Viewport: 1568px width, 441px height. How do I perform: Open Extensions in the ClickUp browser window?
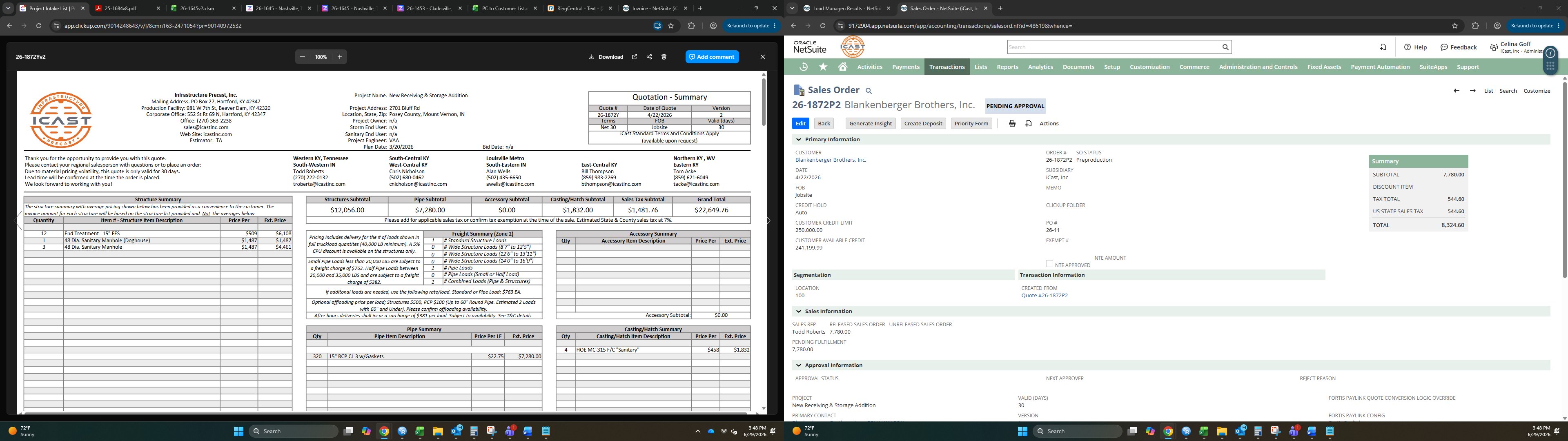[691, 26]
